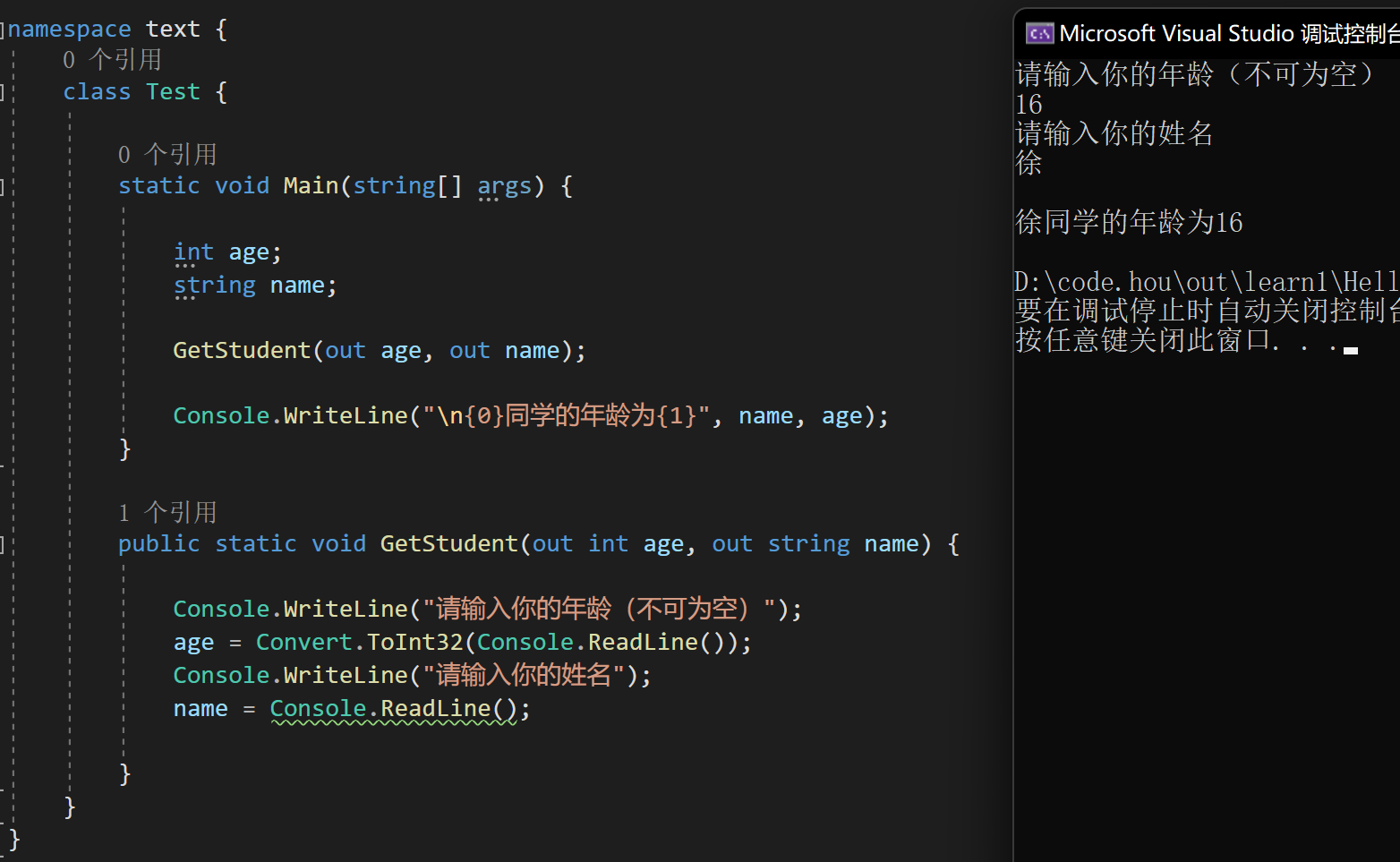
Task: Click the '请输入你的年龄（不可为空）' string in code
Action: coord(599,610)
